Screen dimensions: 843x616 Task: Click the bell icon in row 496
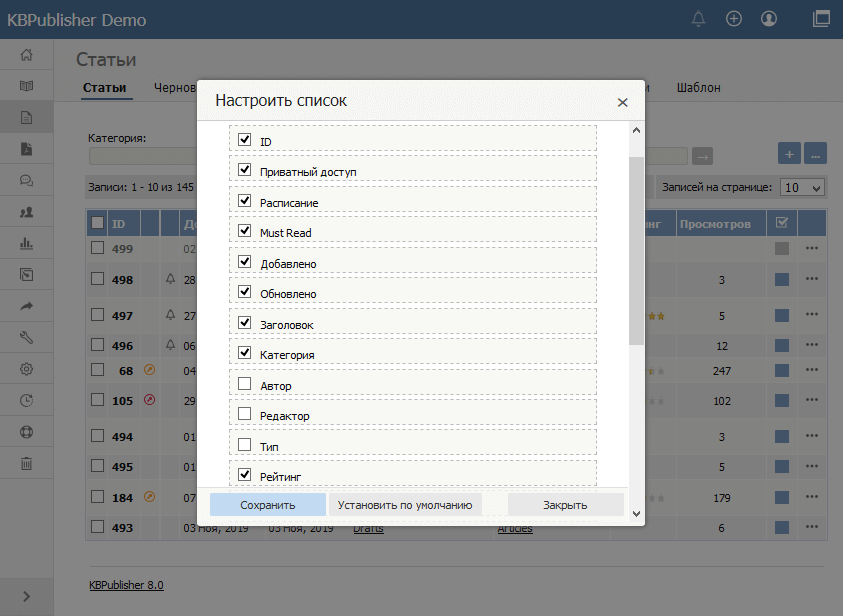coord(170,345)
